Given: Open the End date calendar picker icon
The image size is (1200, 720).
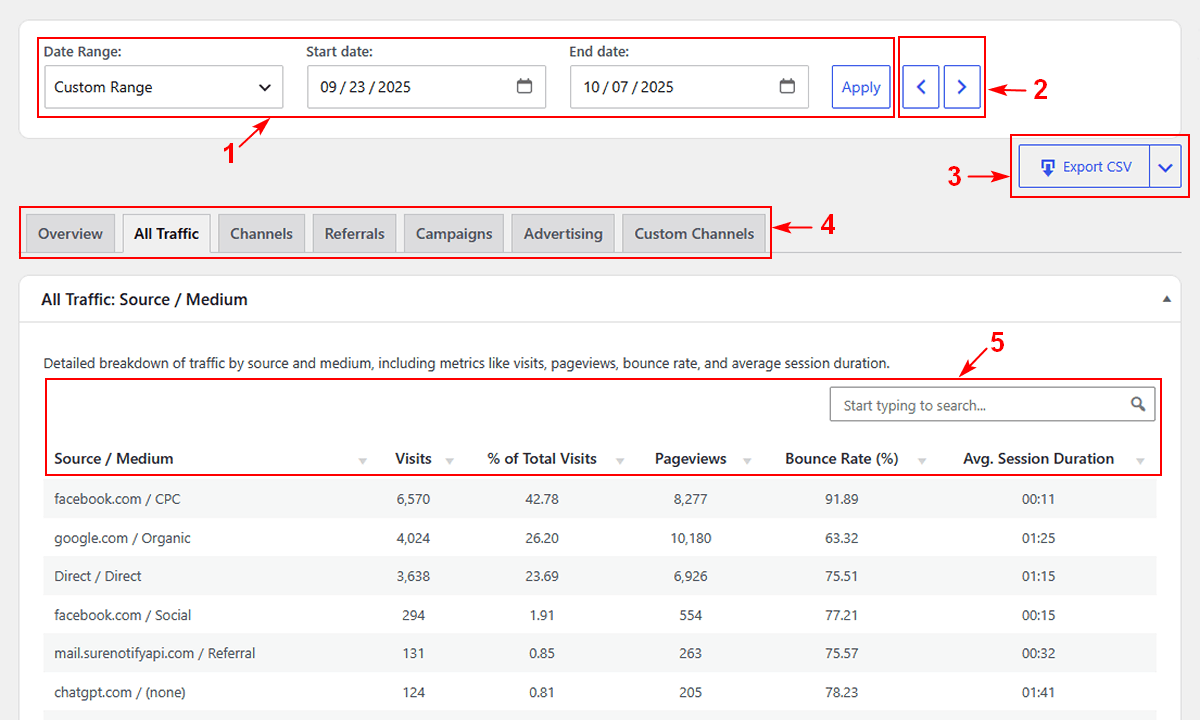Looking at the screenshot, I should coord(787,86).
